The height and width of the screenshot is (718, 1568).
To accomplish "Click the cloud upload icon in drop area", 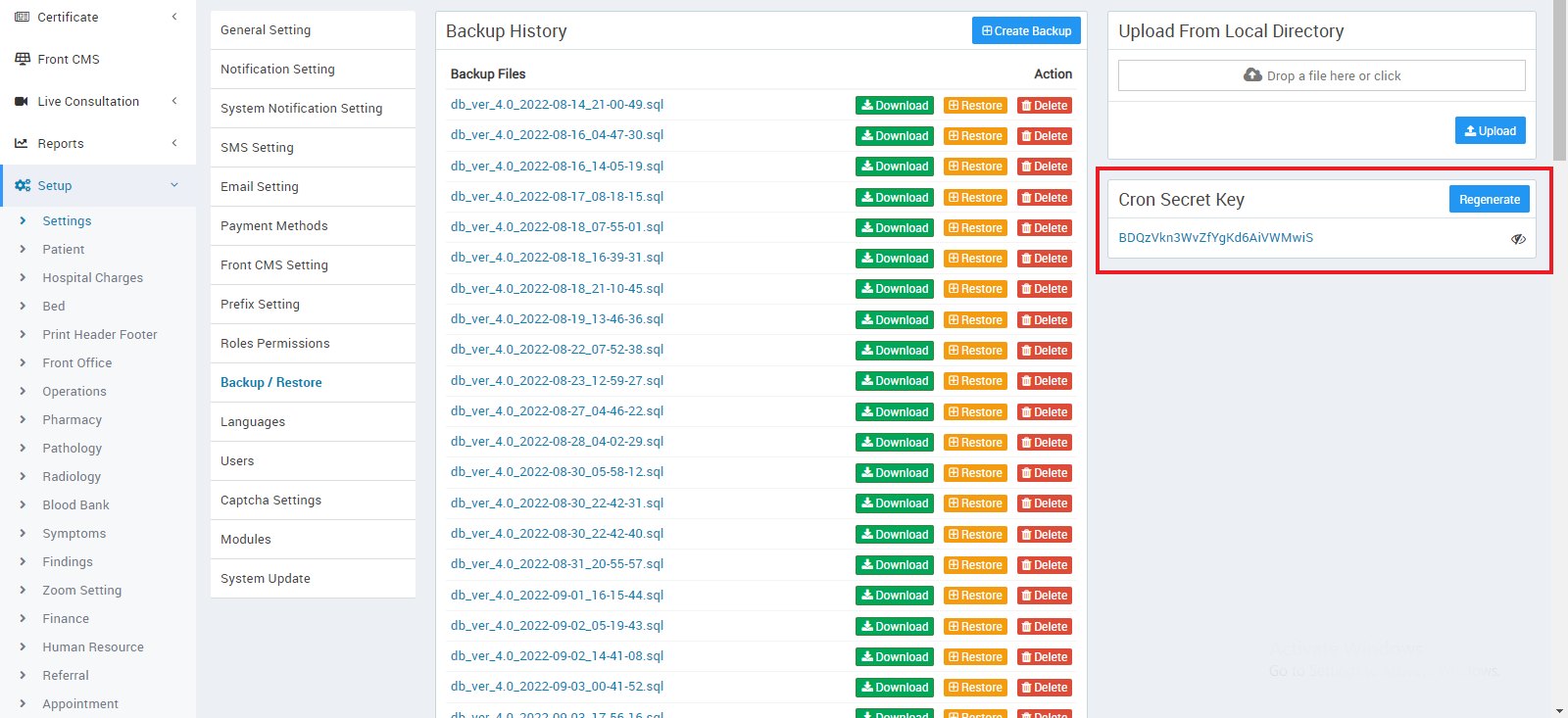I will pyautogui.click(x=1252, y=75).
